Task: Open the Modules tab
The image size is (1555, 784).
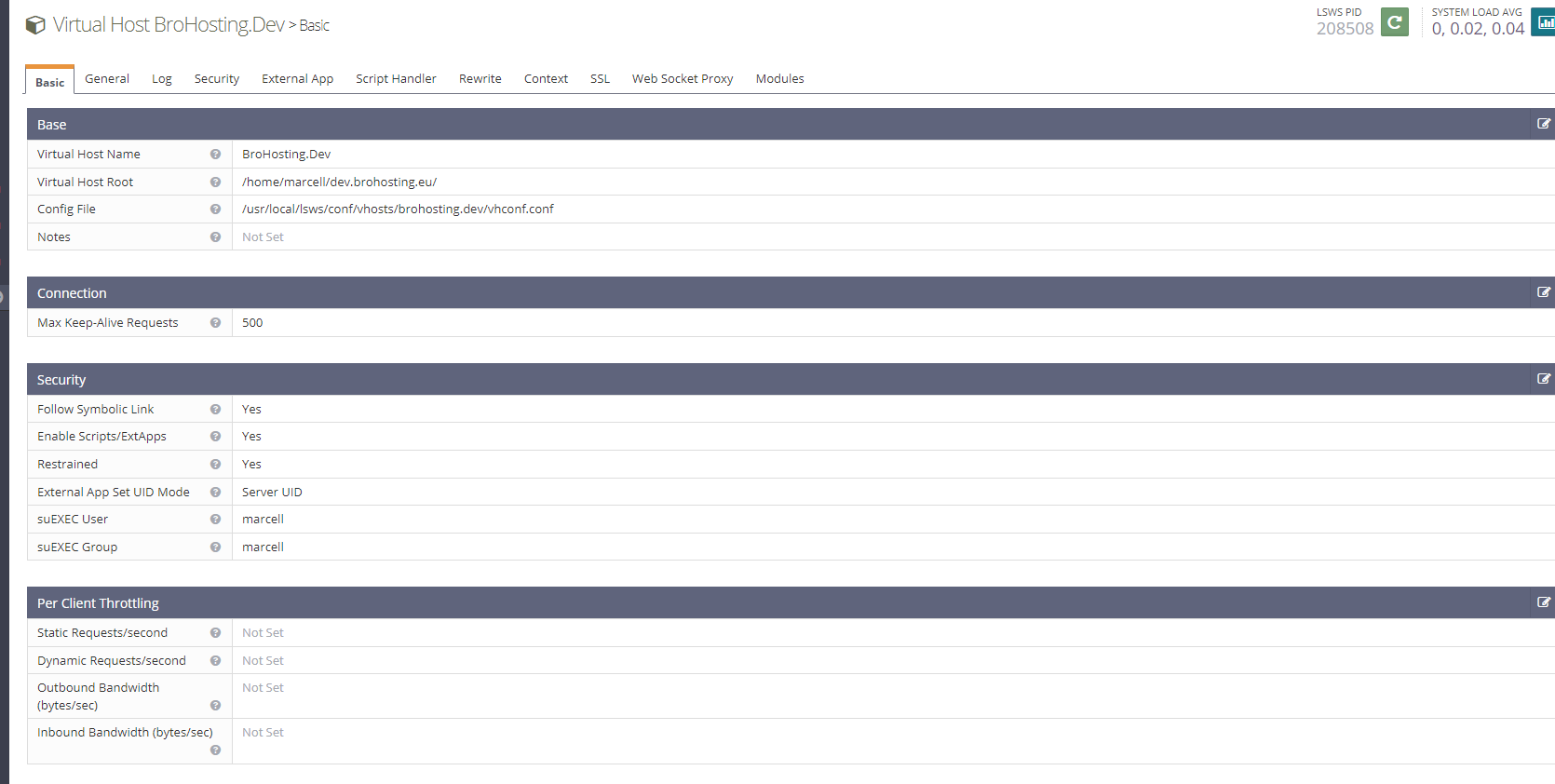Action: (x=779, y=79)
